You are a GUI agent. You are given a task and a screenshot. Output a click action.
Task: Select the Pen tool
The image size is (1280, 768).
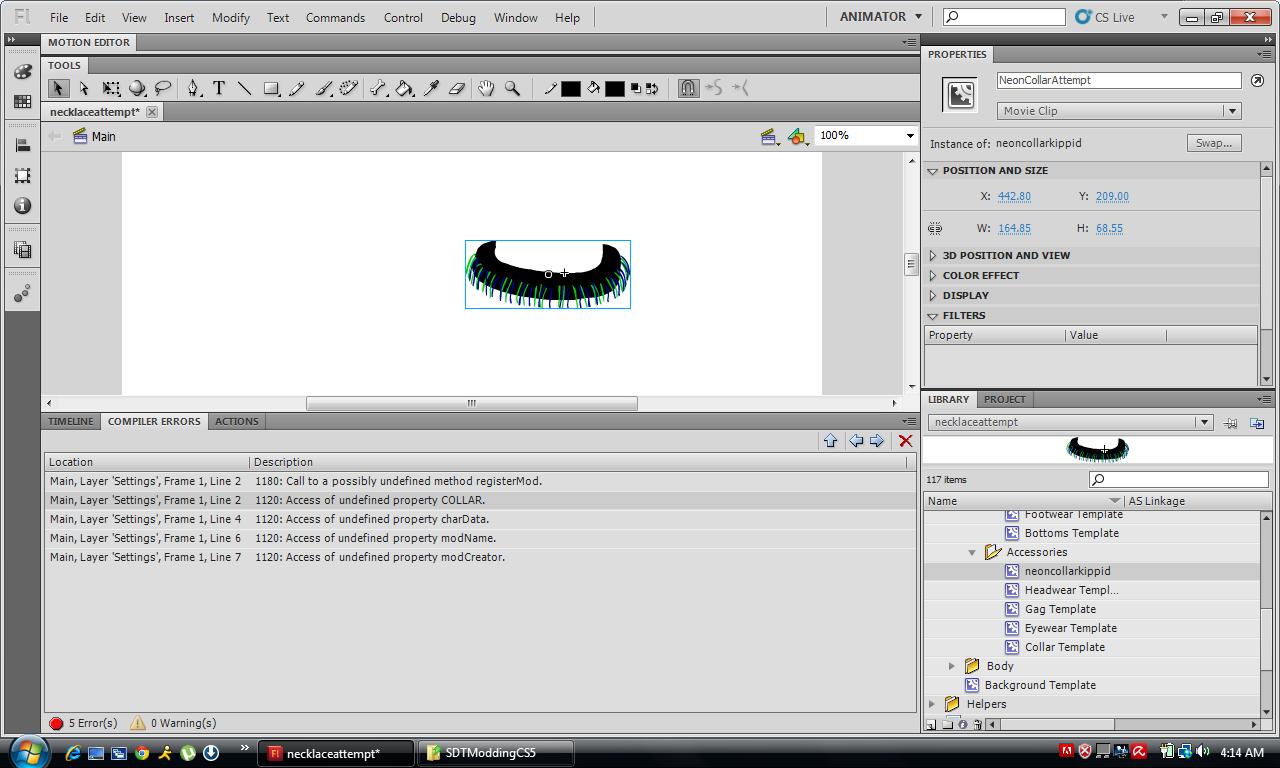pos(193,88)
